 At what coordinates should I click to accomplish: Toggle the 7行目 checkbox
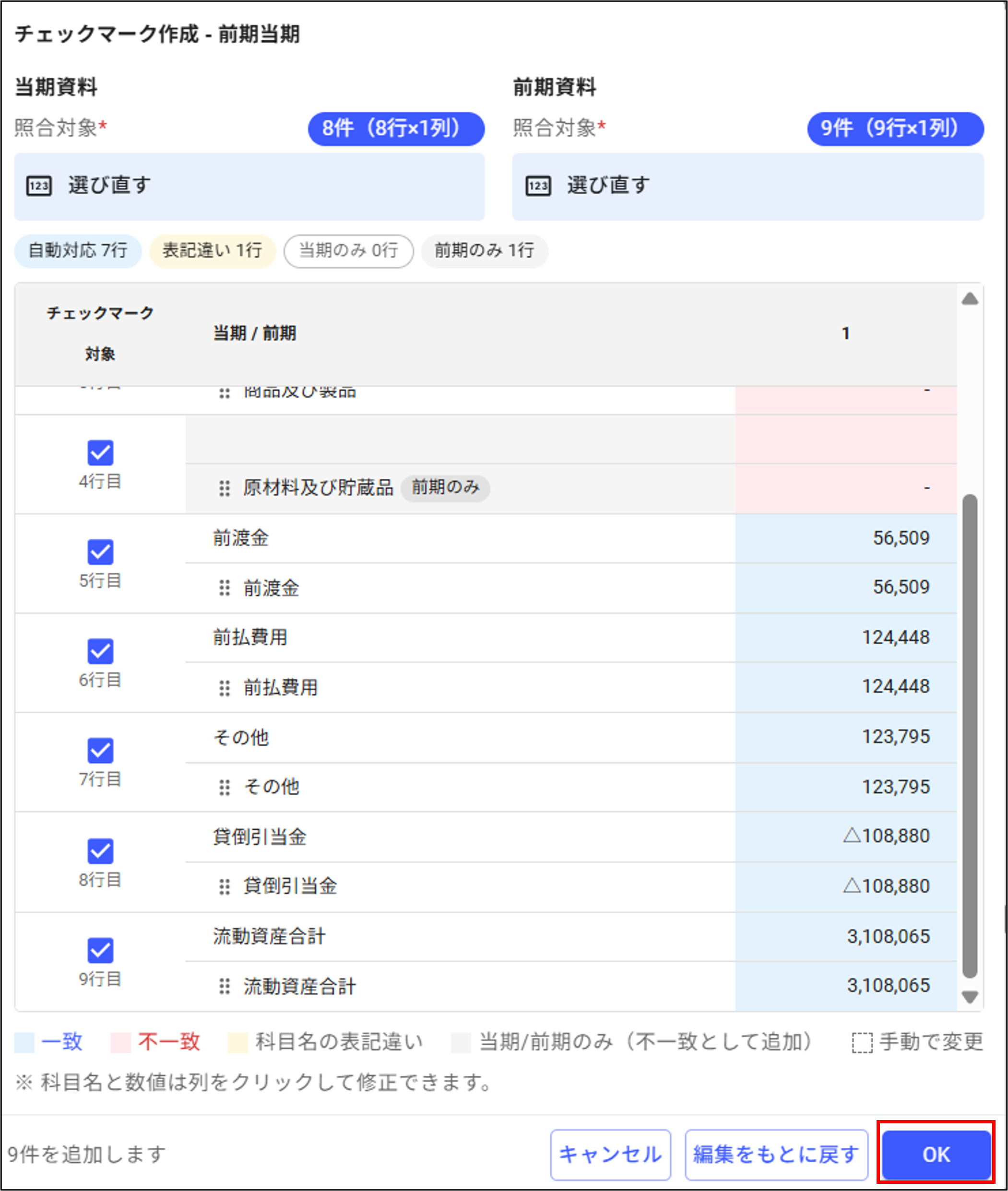(100, 751)
